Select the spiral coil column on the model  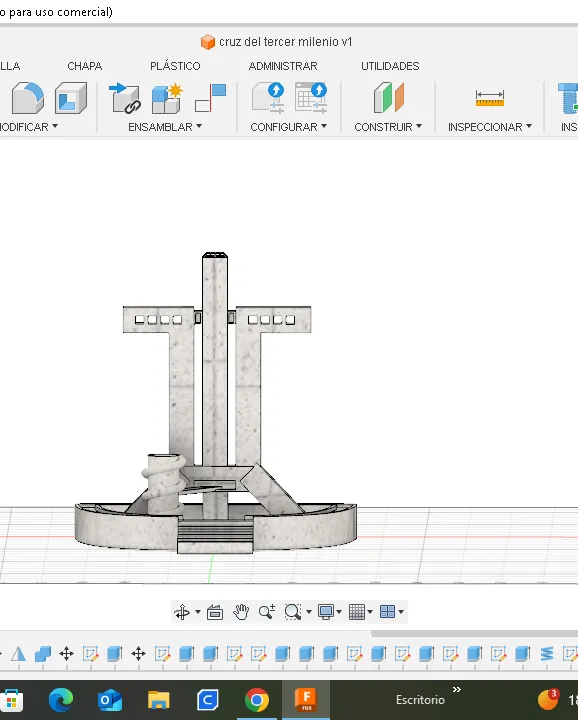pyautogui.click(x=163, y=483)
